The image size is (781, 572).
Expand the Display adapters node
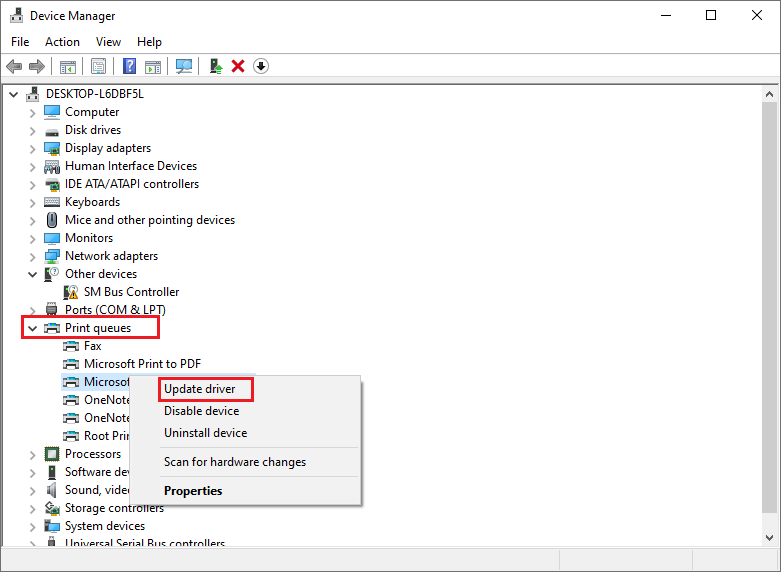tap(32, 148)
